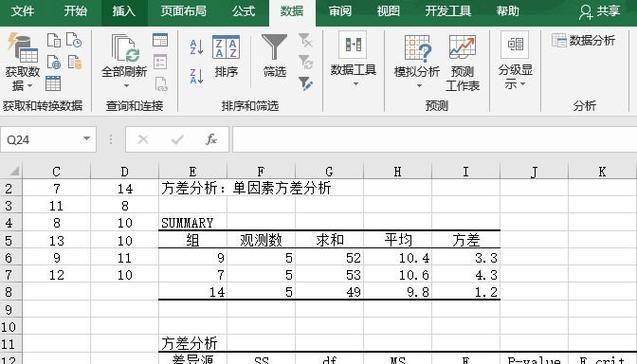Open the 开发工具 tab

448,11
